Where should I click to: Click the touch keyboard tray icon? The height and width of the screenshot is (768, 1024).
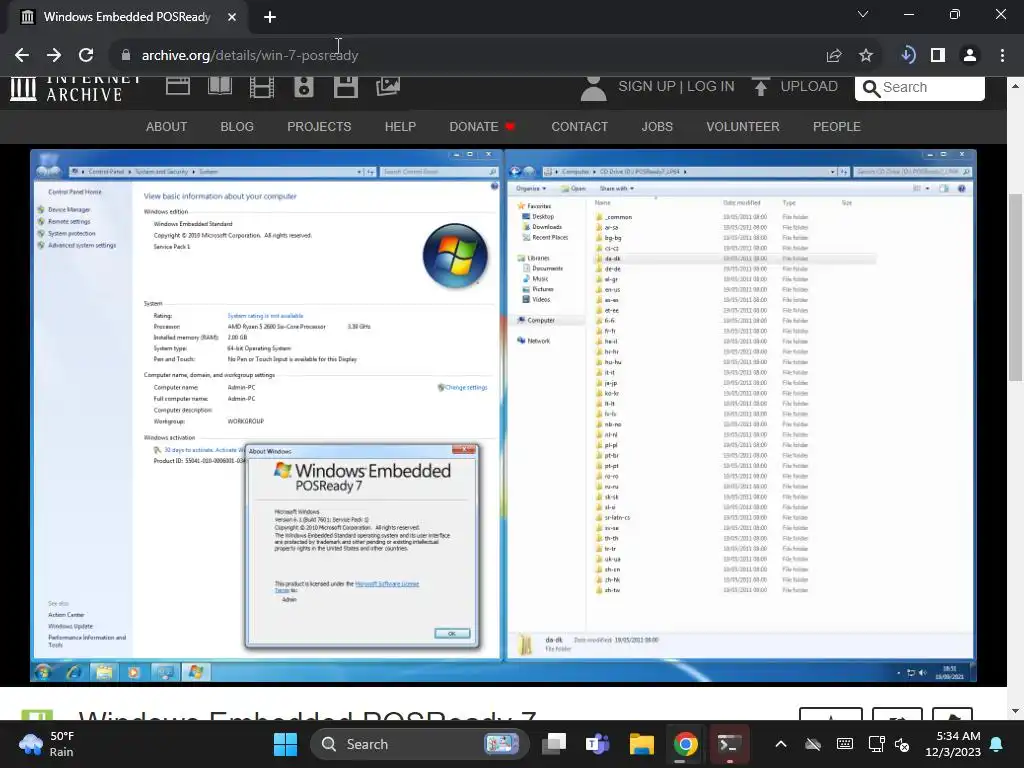[x=844, y=744]
